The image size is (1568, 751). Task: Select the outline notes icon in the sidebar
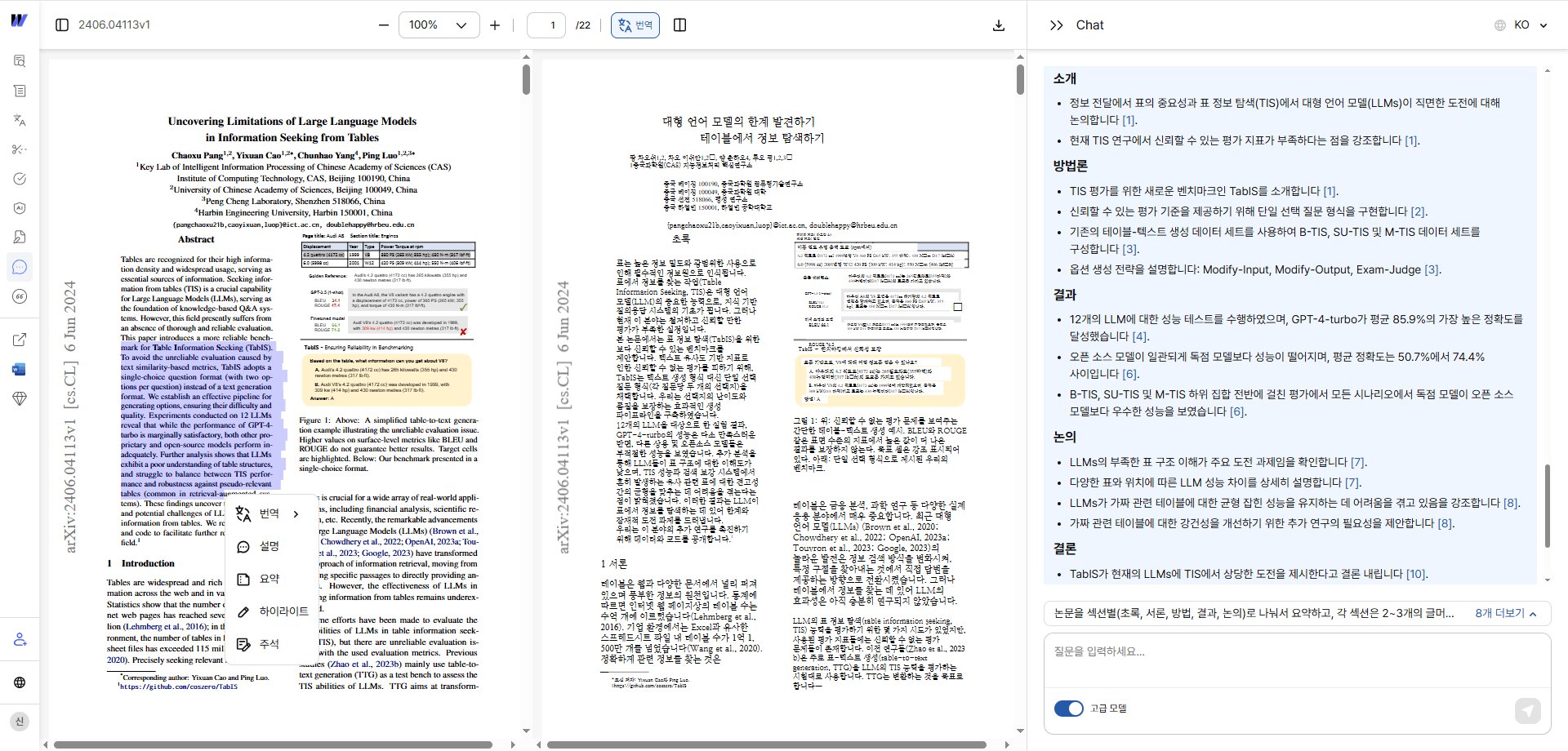point(20,90)
